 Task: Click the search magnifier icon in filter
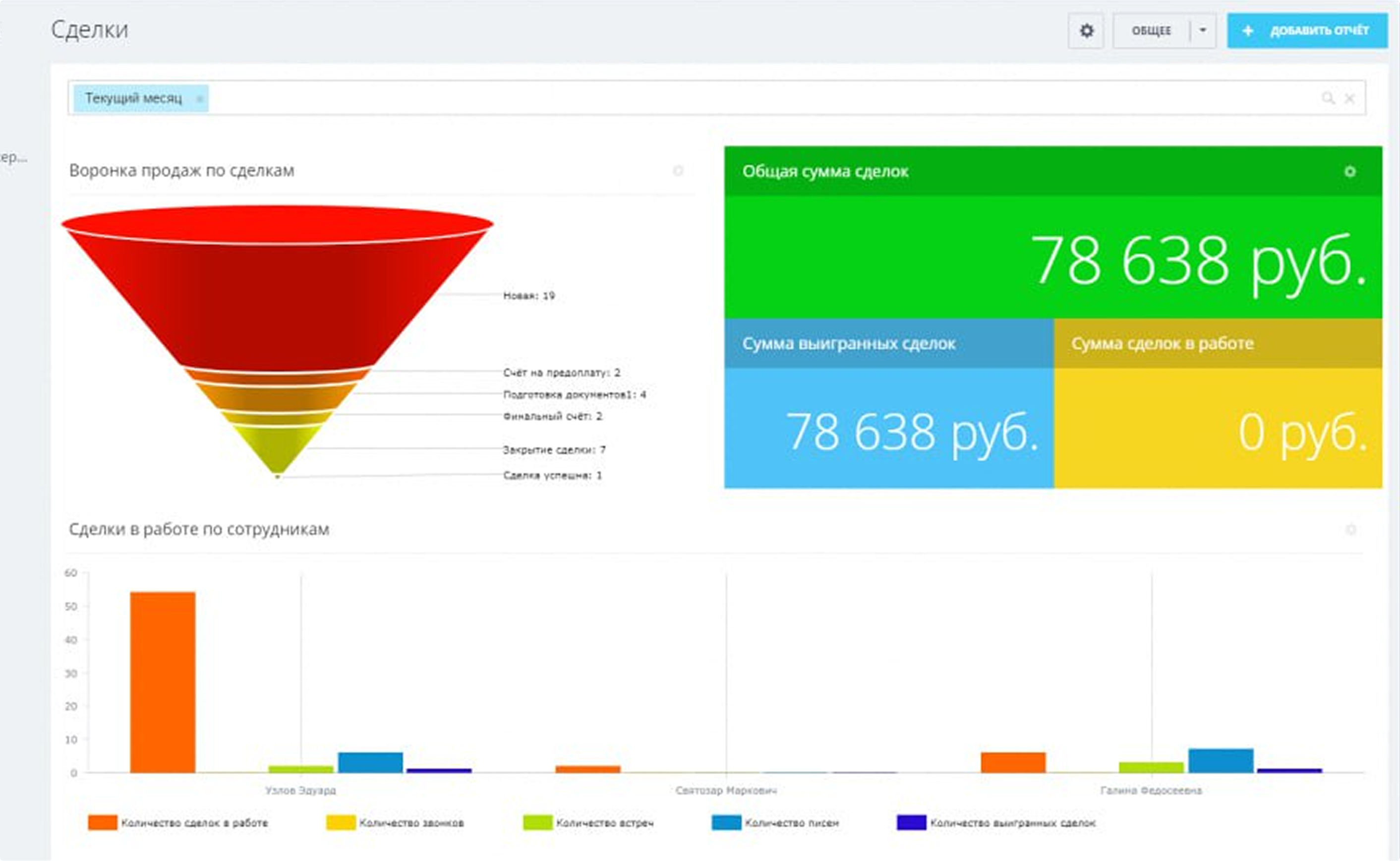tap(1327, 99)
